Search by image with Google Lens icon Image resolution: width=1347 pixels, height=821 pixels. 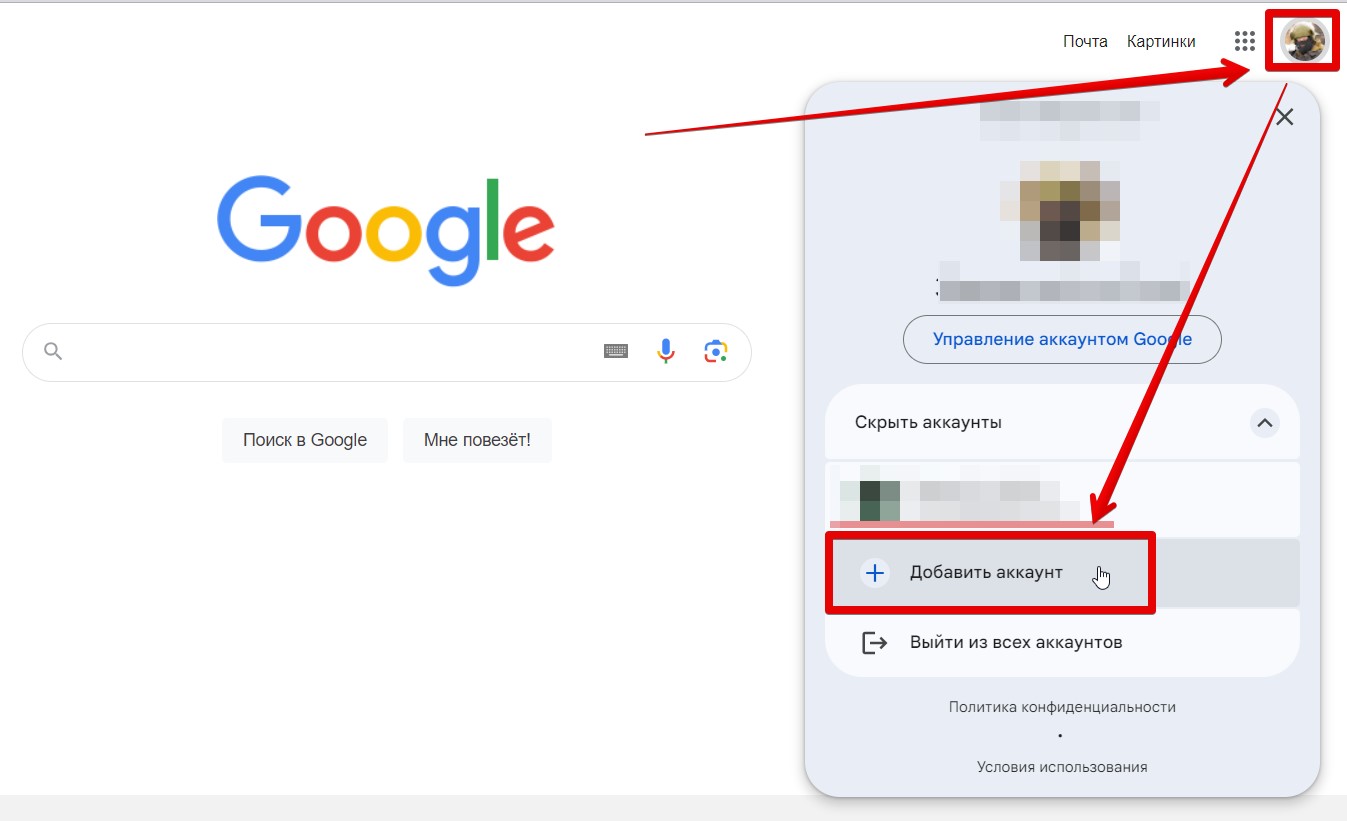click(x=715, y=351)
